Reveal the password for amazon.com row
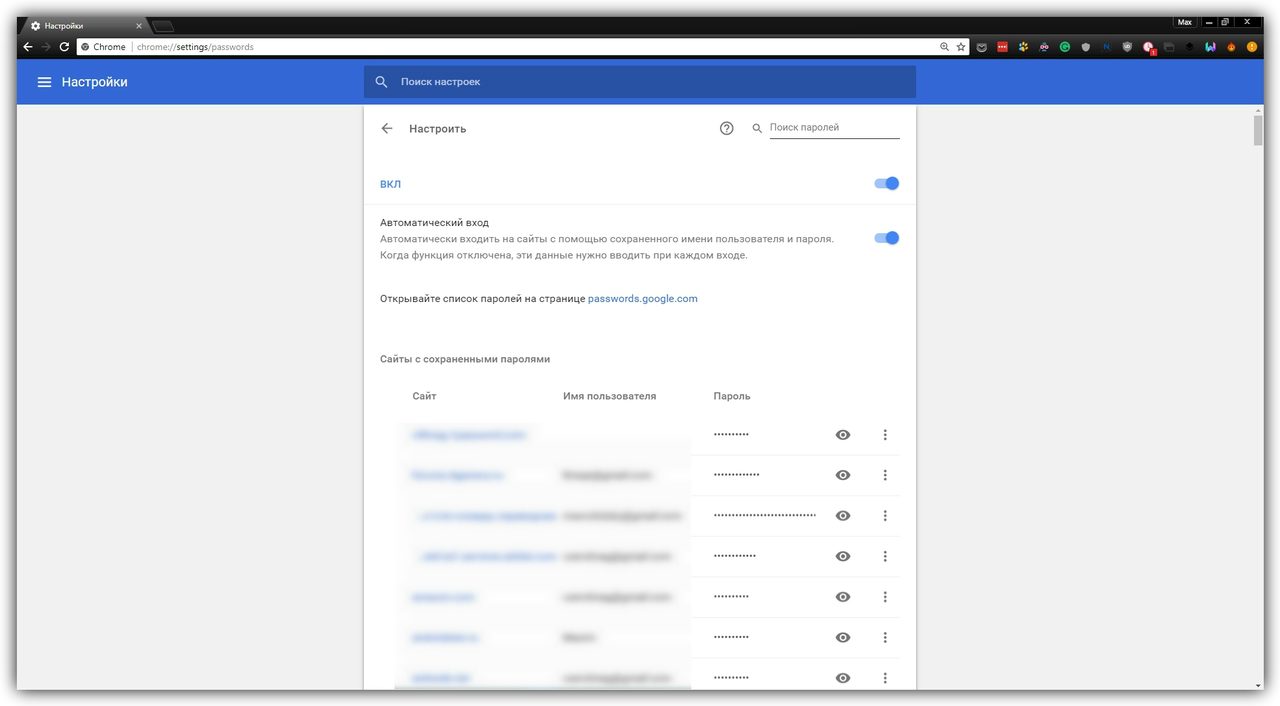 coord(843,597)
